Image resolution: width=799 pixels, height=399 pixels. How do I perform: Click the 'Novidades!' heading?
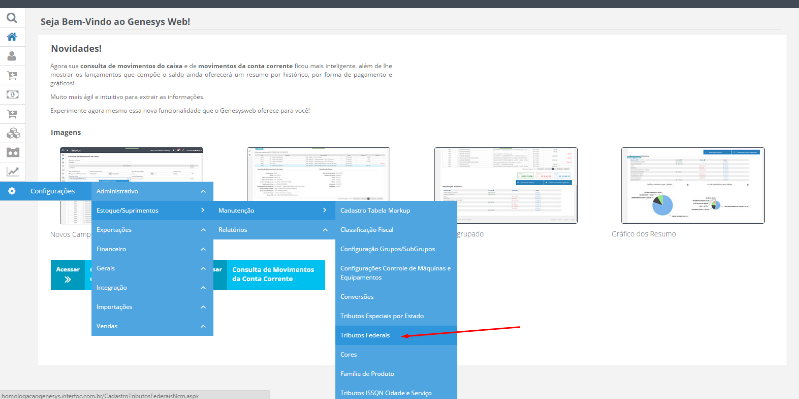point(76,49)
